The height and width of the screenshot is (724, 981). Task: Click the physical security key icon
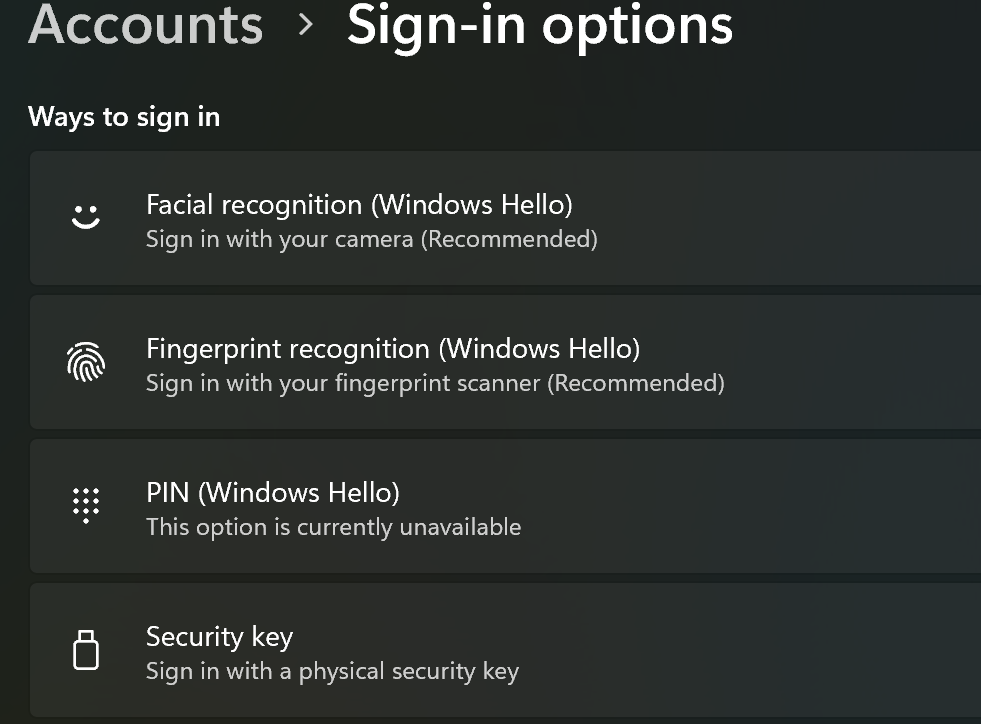[x=86, y=649]
